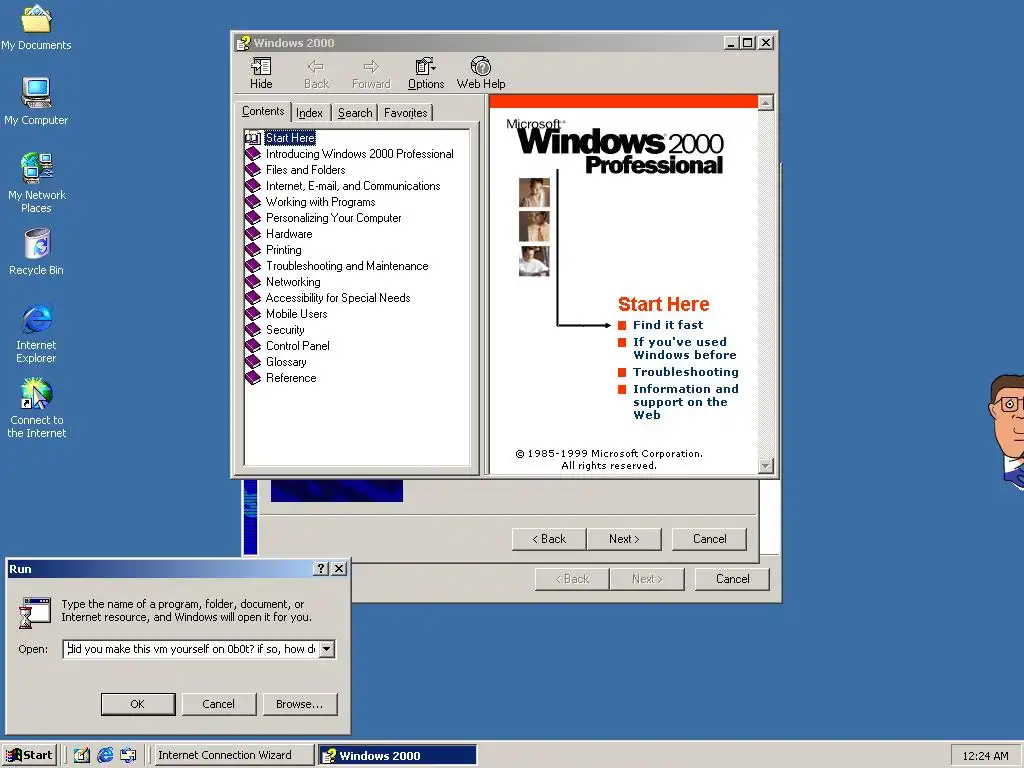
Task: Click enabled Next > in wizard window
Action: pyautogui.click(x=624, y=539)
